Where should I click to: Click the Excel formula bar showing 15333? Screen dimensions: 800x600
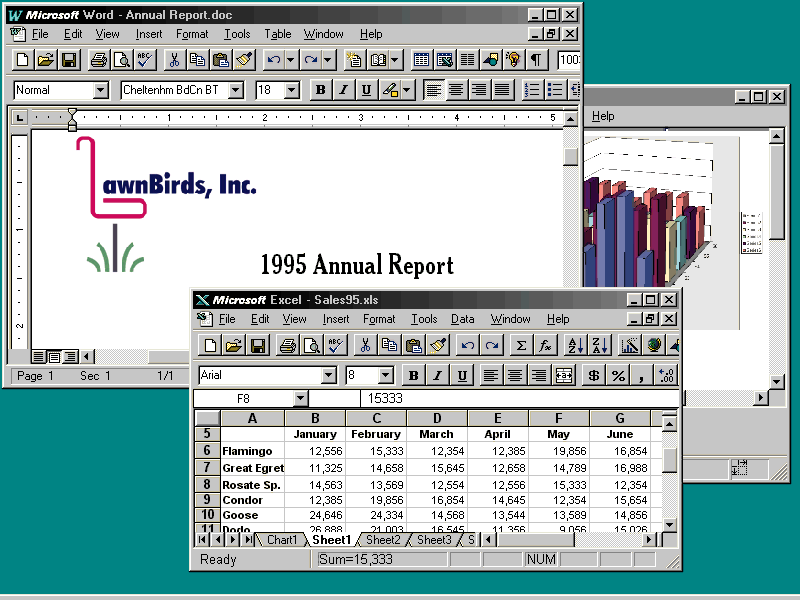(500, 398)
